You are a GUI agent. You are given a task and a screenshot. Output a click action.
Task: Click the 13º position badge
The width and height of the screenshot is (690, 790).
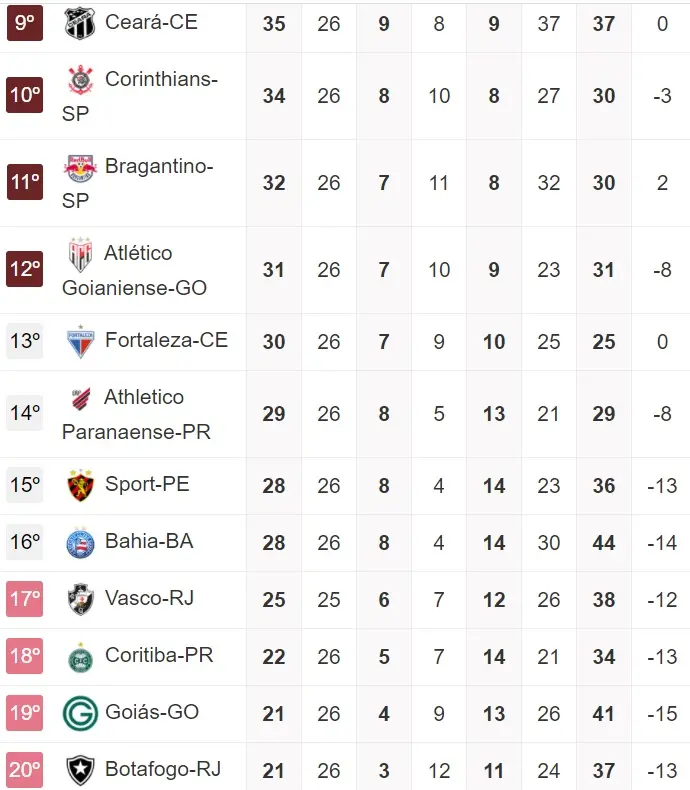pyautogui.click(x=24, y=342)
